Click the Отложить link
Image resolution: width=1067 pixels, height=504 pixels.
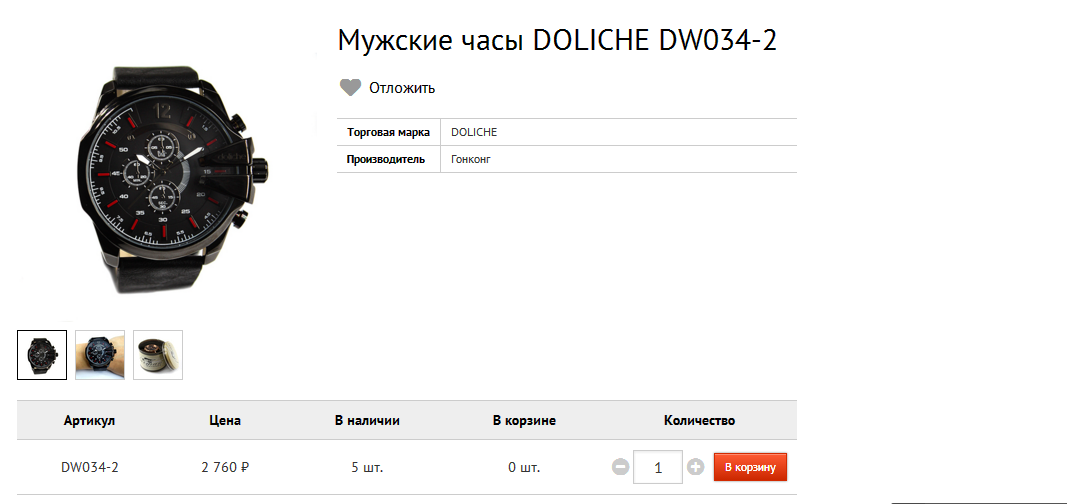[x=402, y=88]
